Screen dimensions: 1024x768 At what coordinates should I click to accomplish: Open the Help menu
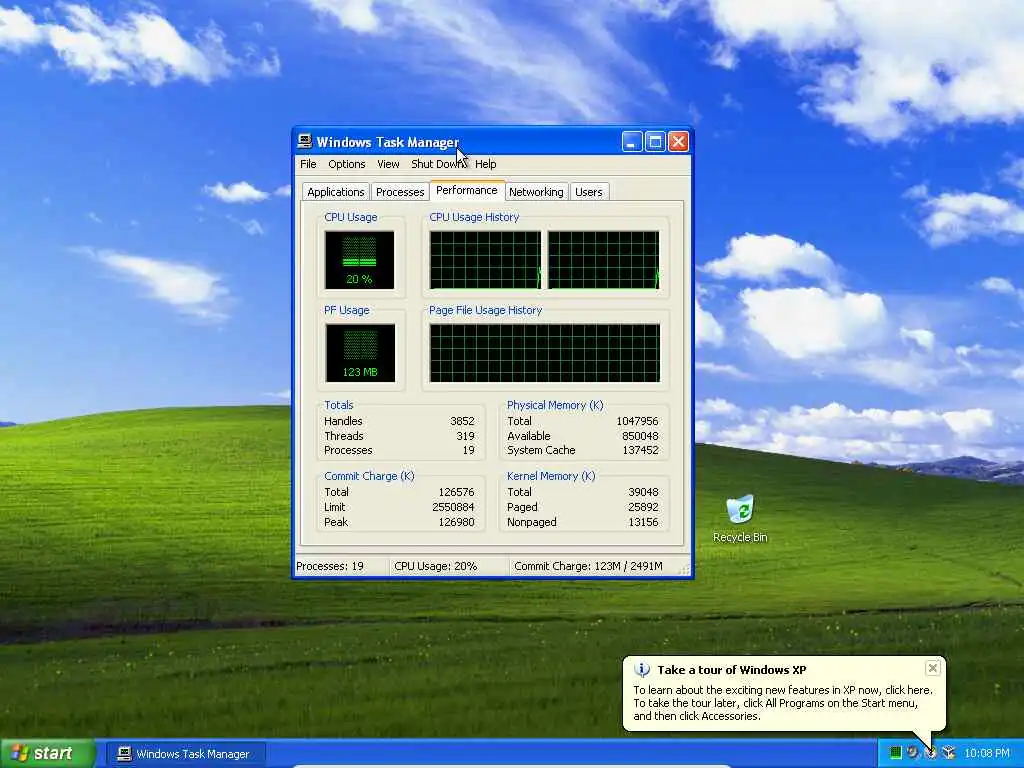pyautogui.click(x=485, y=164)
